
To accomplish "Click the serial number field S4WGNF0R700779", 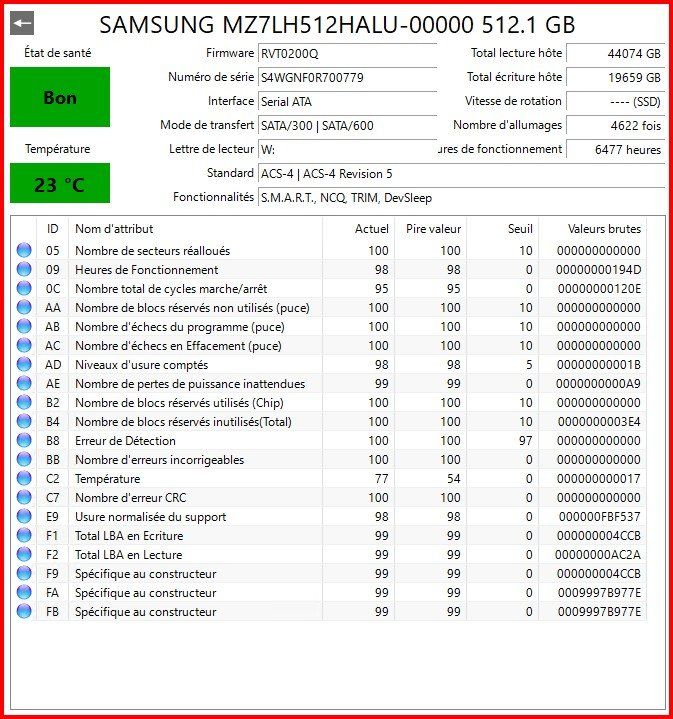I will (347, 77).
